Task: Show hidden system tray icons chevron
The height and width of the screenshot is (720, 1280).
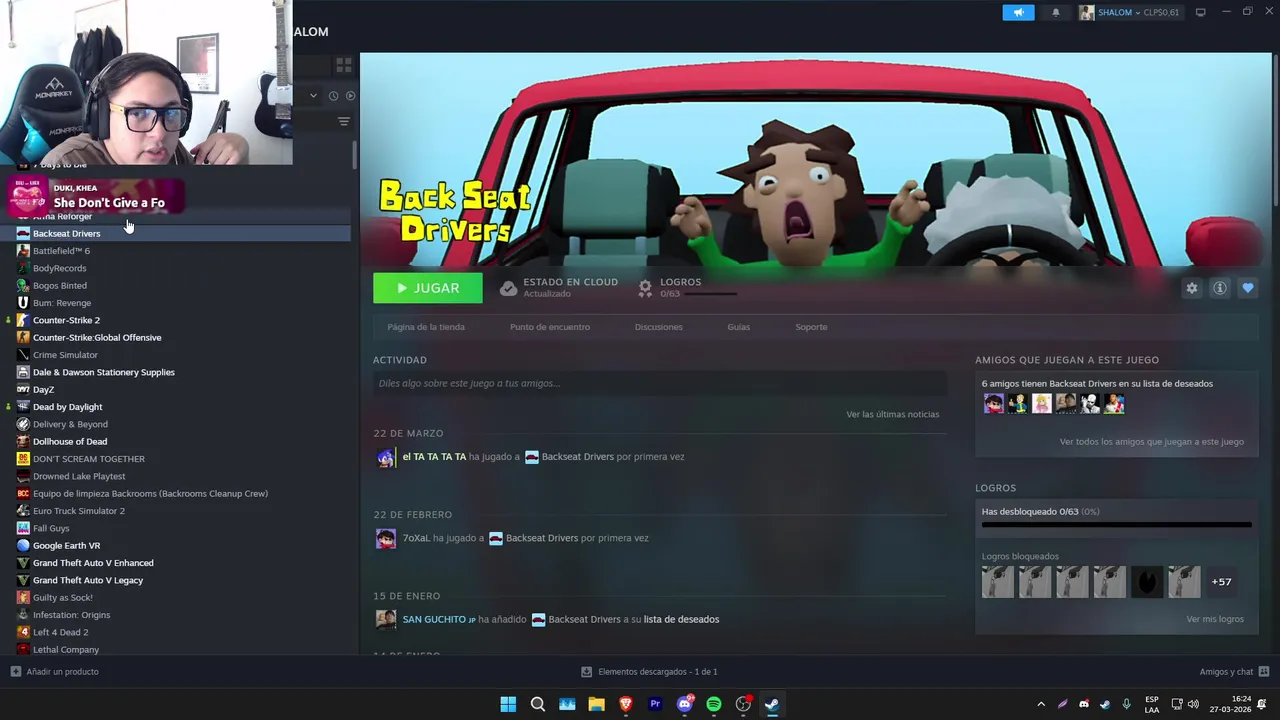Action: [1040, 704]
